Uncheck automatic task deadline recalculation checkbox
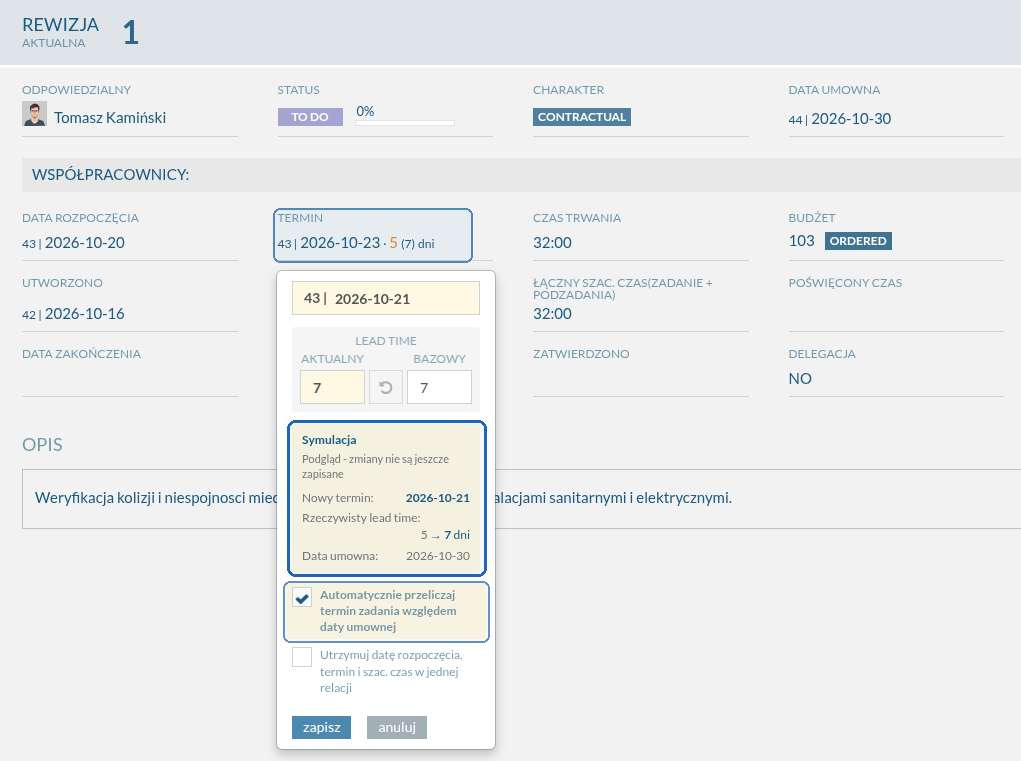Screen dimensions: 1021x761 pos(302,598)
